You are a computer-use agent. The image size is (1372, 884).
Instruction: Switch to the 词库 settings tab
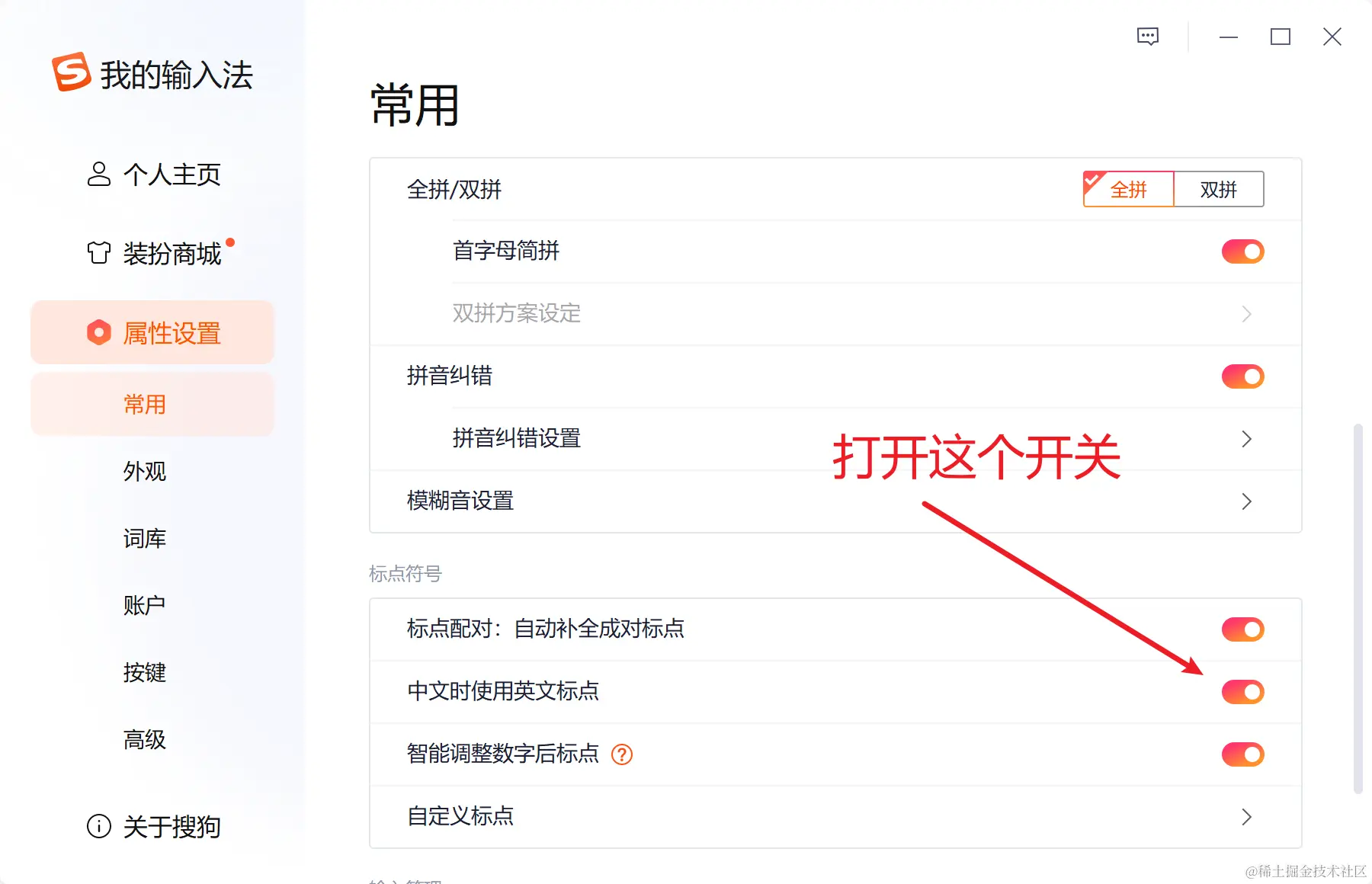145,539
